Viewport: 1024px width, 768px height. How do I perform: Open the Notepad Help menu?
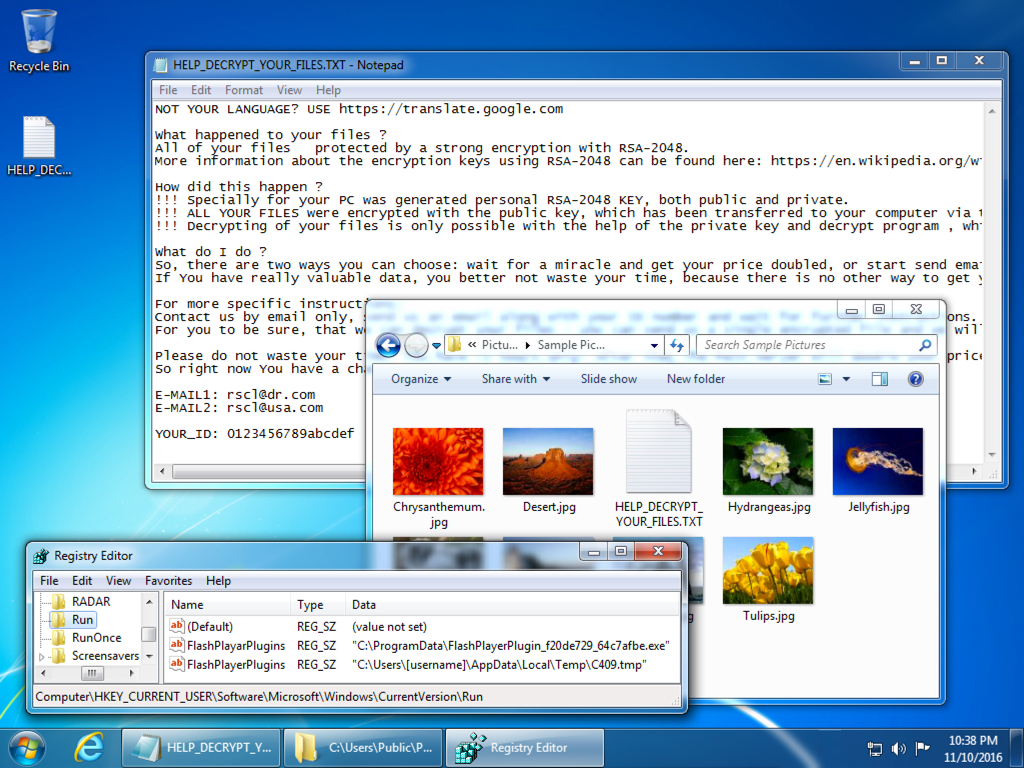click(328, 90)
